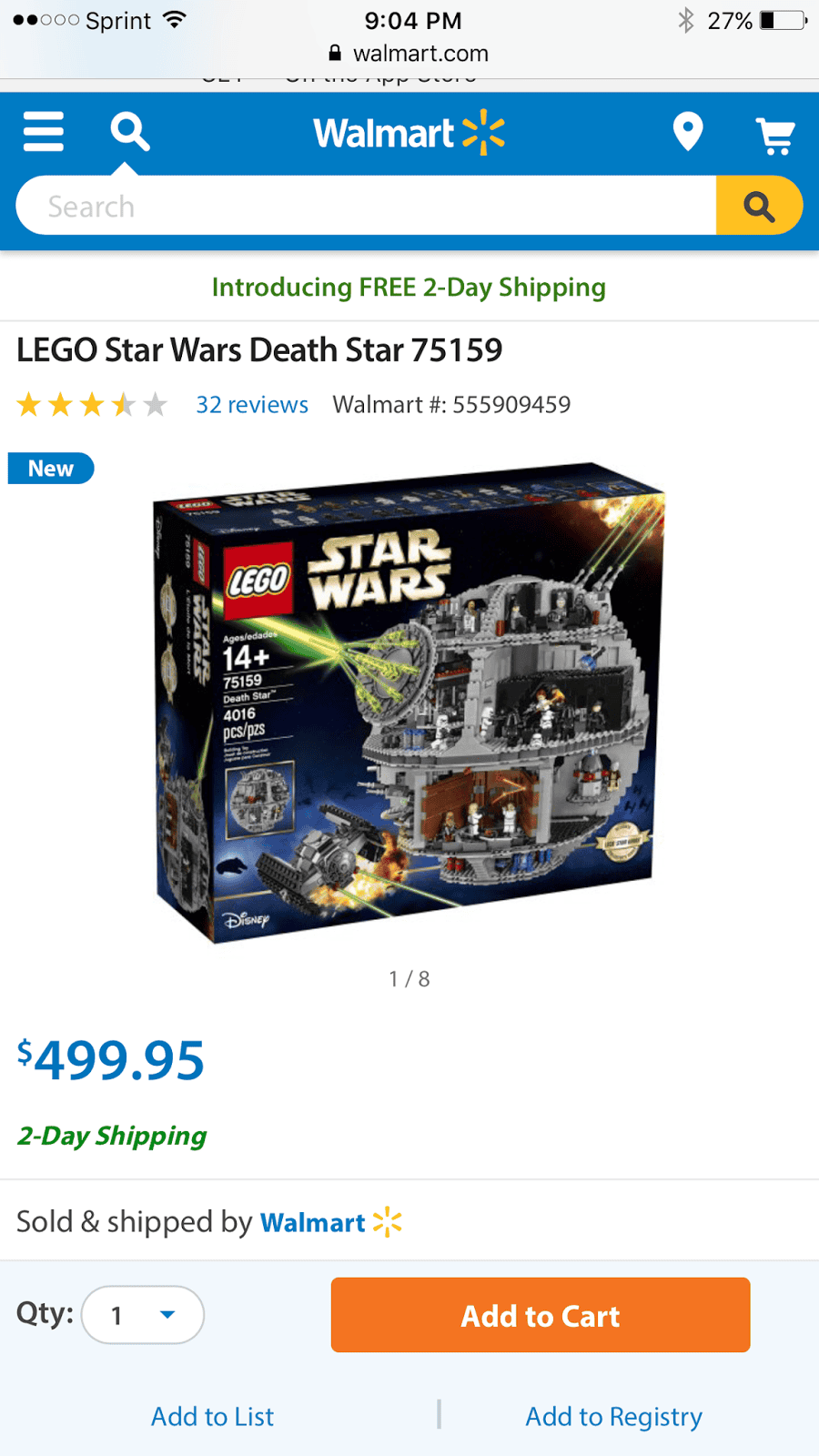Tap the lock icon beside walmart.com
Viewport: 819px width, 1456px height.
pyautogui.click(x=335, y=53)
